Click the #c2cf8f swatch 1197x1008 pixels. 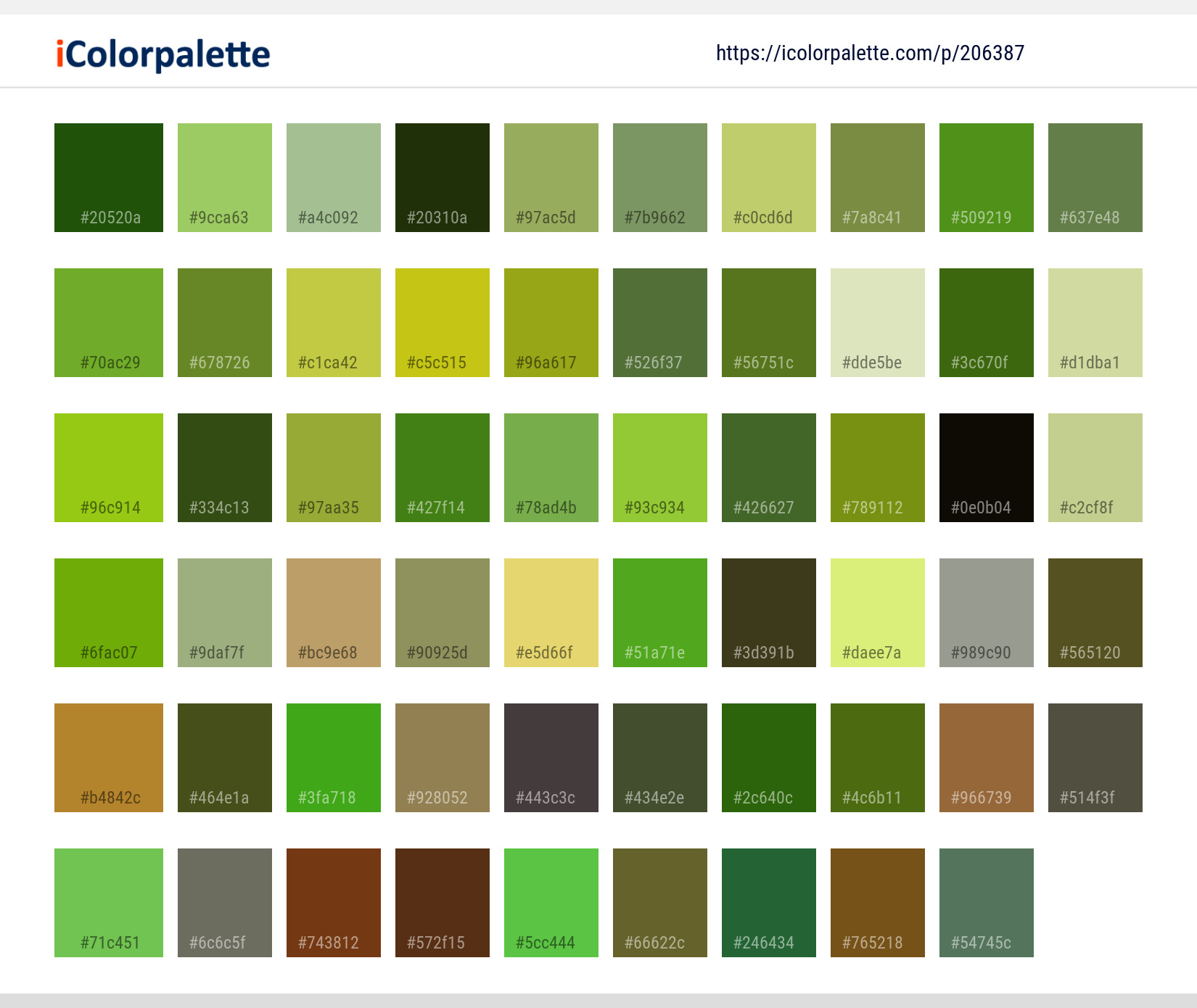[x=1095, y=468]
